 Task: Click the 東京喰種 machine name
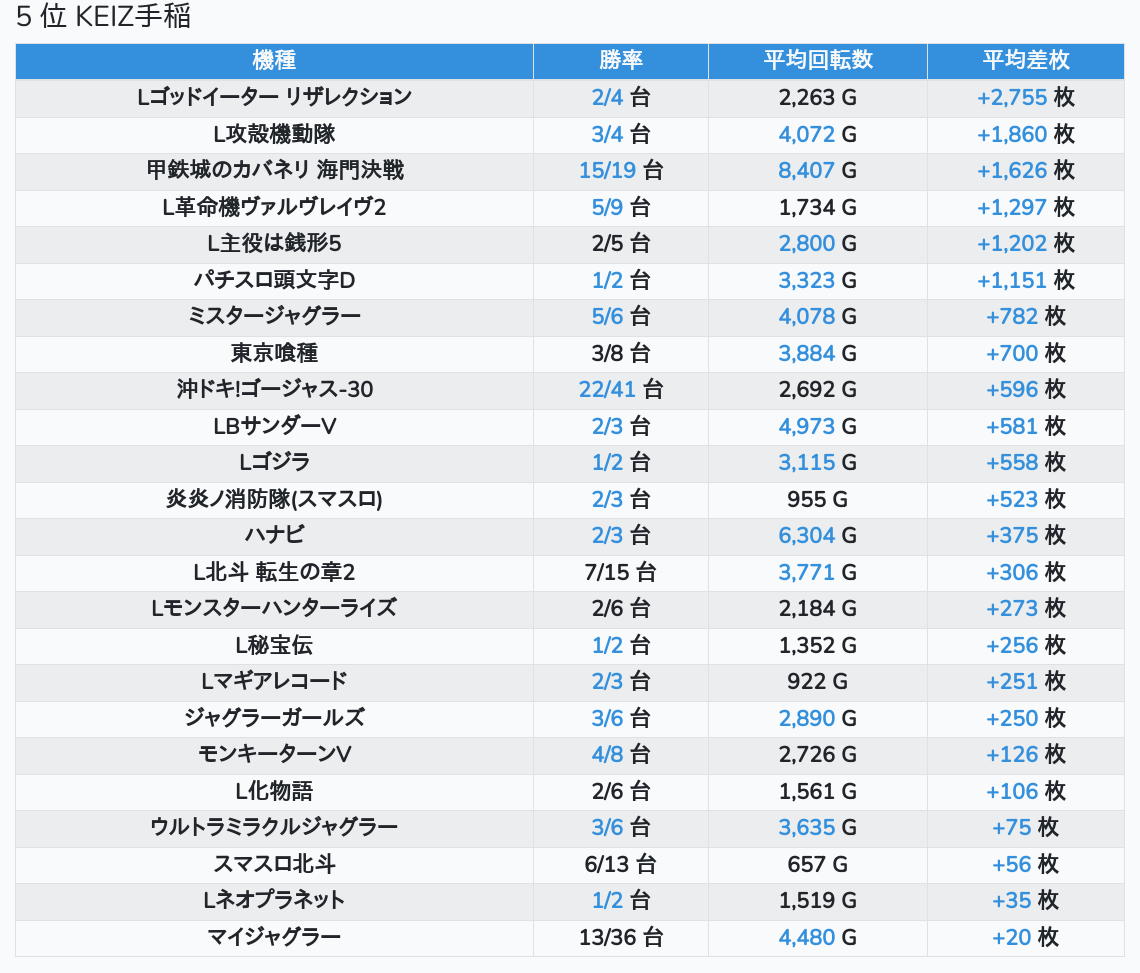(x=274, y=353)
